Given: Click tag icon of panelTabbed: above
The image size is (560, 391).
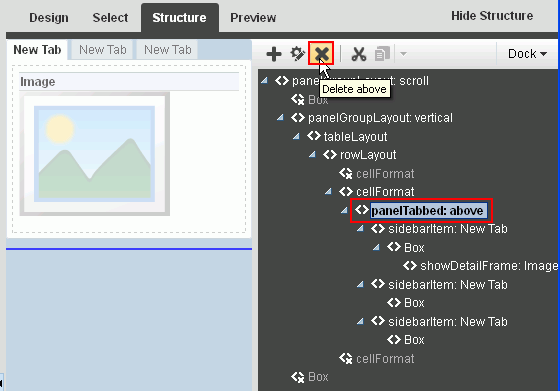Looking at the screenshot, I should (362, 210).
